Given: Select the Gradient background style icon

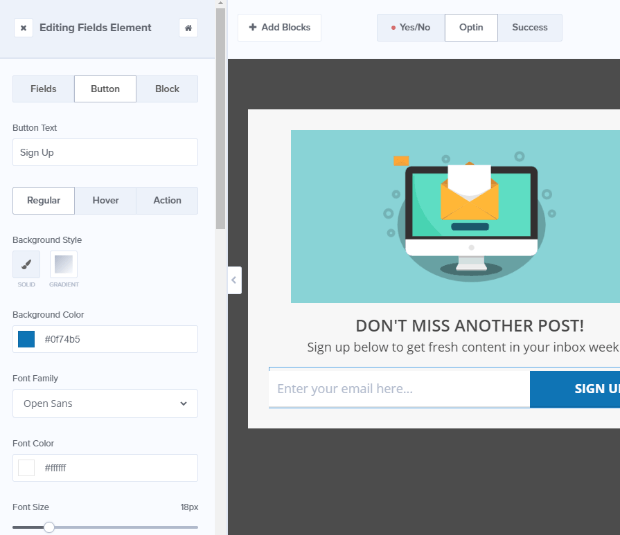Looking at the screenshot, I should tap(64, 264).
